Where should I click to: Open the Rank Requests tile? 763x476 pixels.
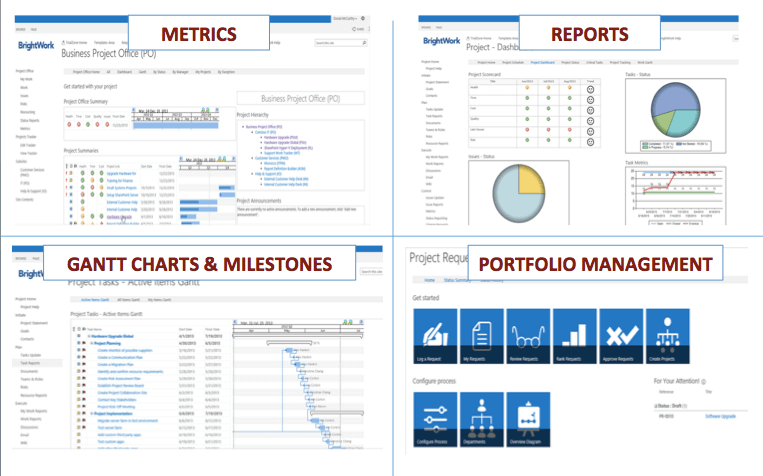[x=575, y=336]
